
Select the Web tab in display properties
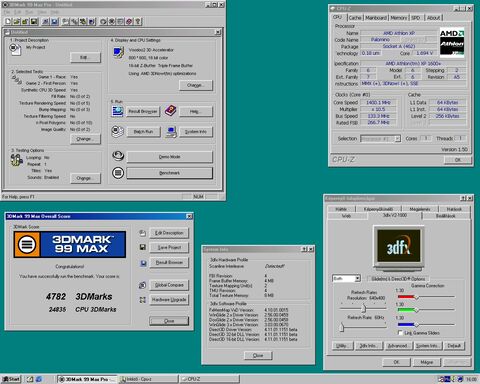click(347, 216)
